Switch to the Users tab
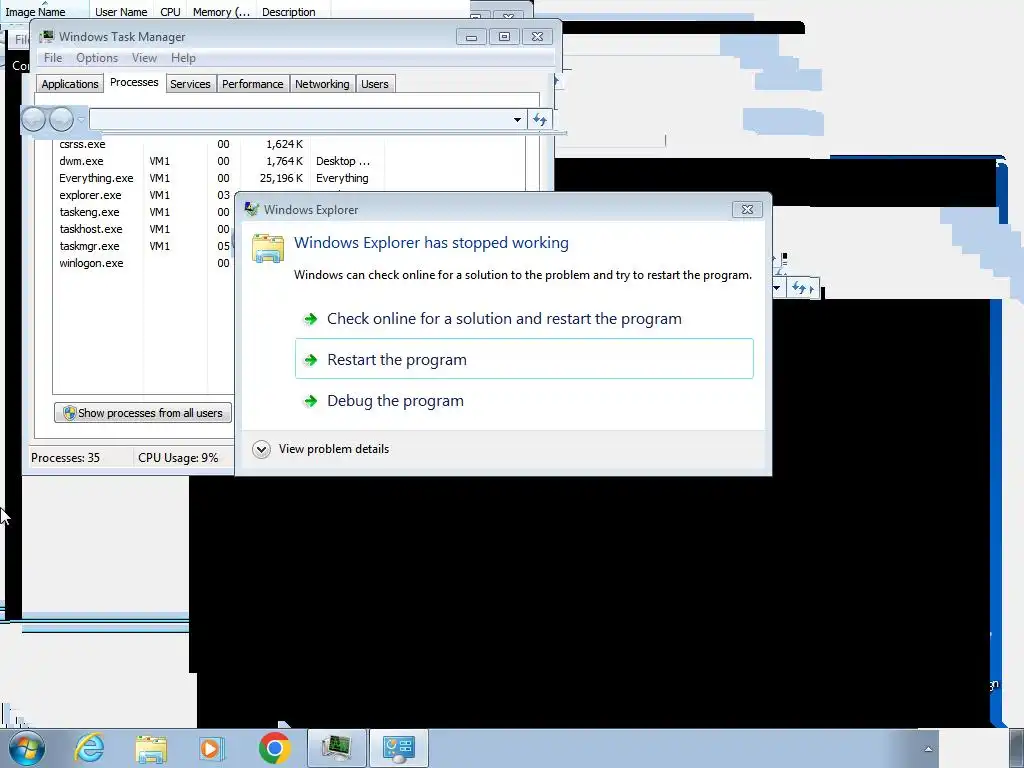The image size is (1024, 768). click(375, 84)
